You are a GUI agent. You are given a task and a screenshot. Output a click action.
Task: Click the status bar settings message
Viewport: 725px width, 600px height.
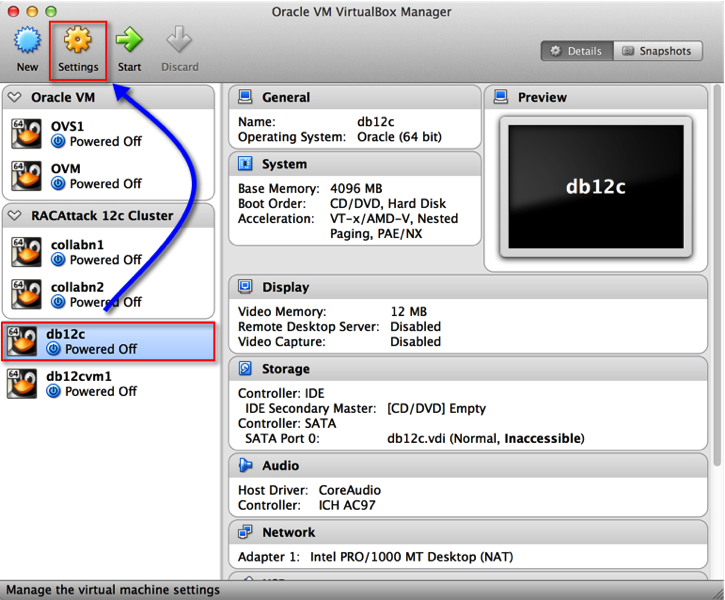tap(113, 590)
